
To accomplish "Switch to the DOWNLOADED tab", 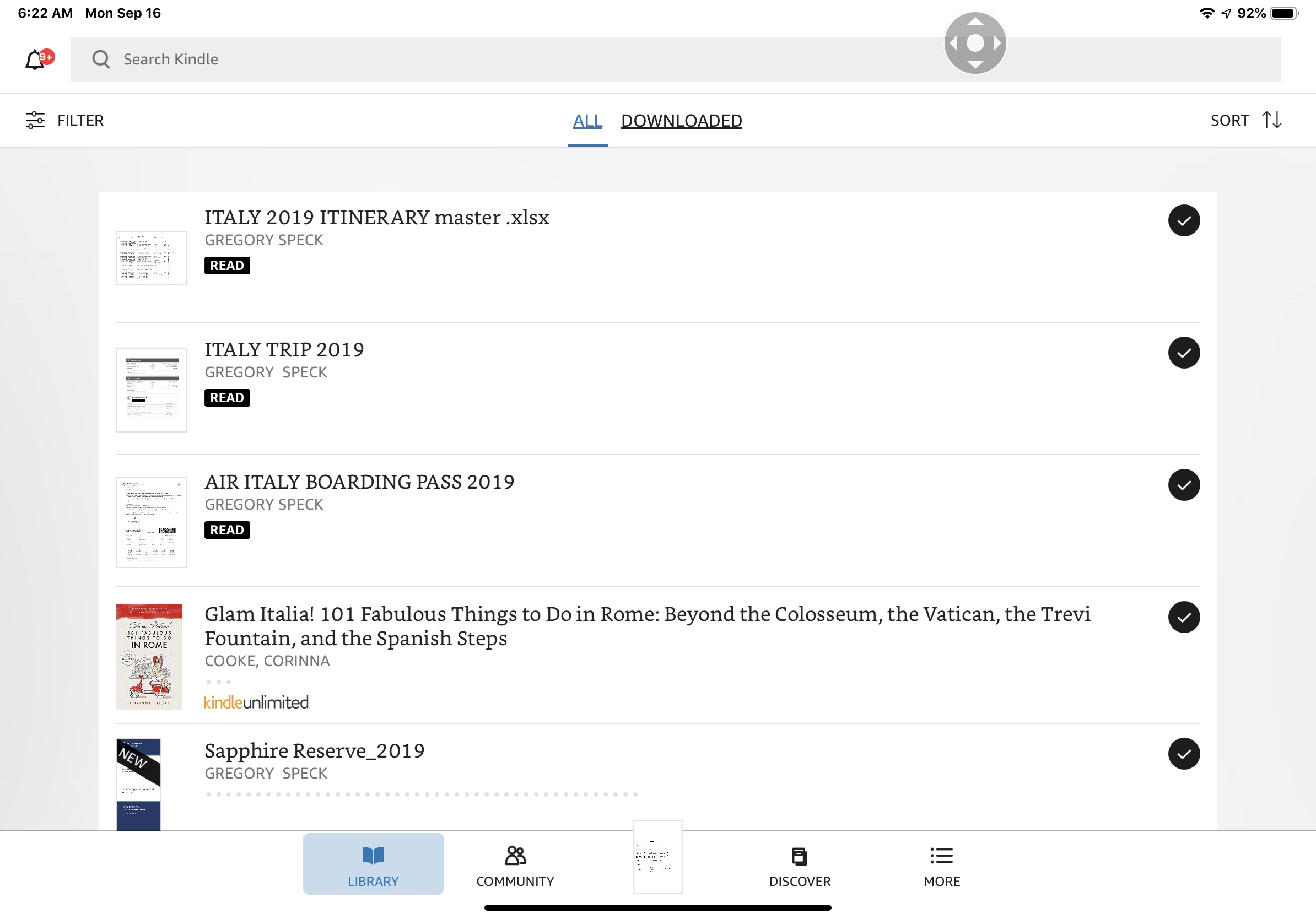I will (x=681, y=120).
